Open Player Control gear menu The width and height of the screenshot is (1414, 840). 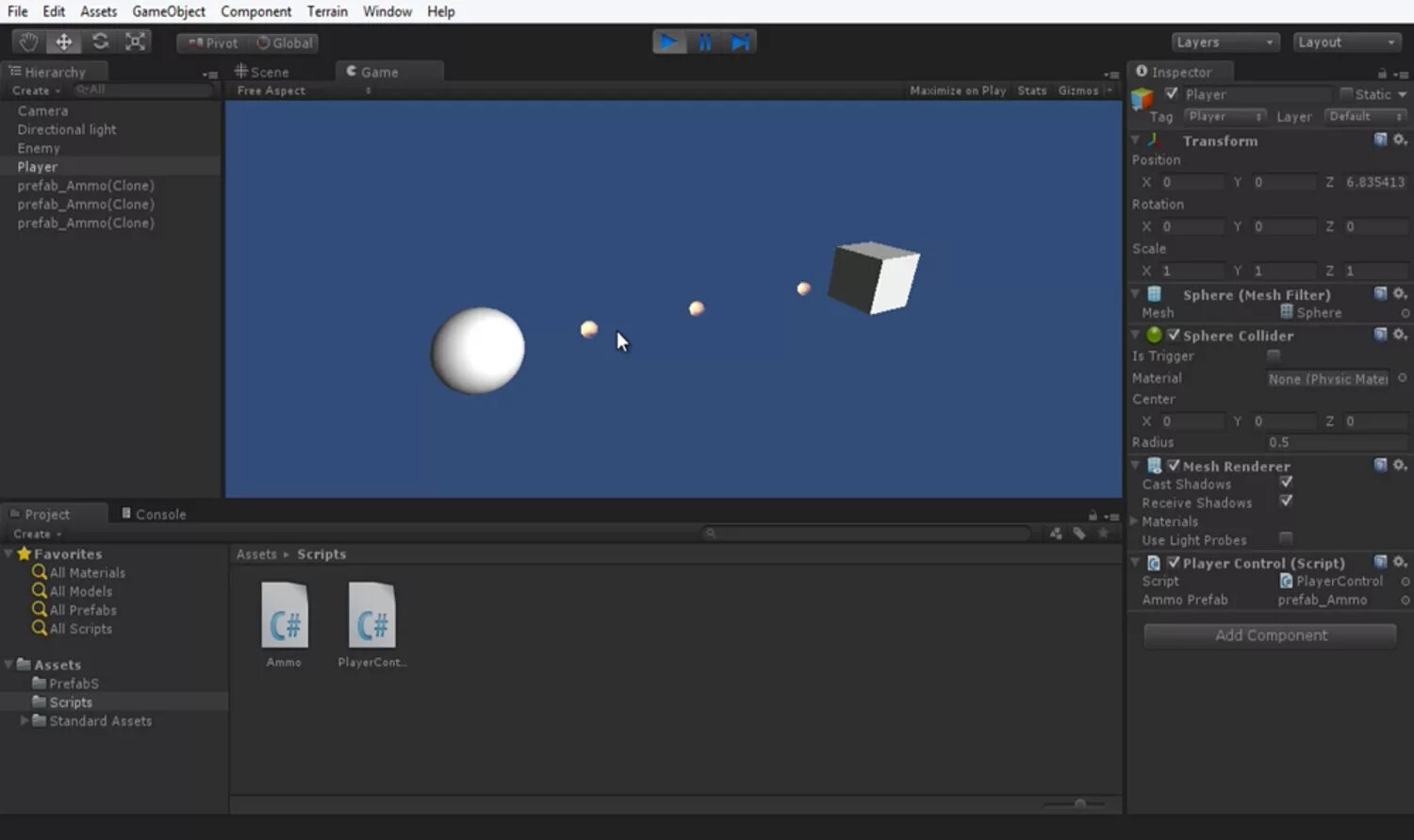pyautogui.click(x=1401, y=563)
